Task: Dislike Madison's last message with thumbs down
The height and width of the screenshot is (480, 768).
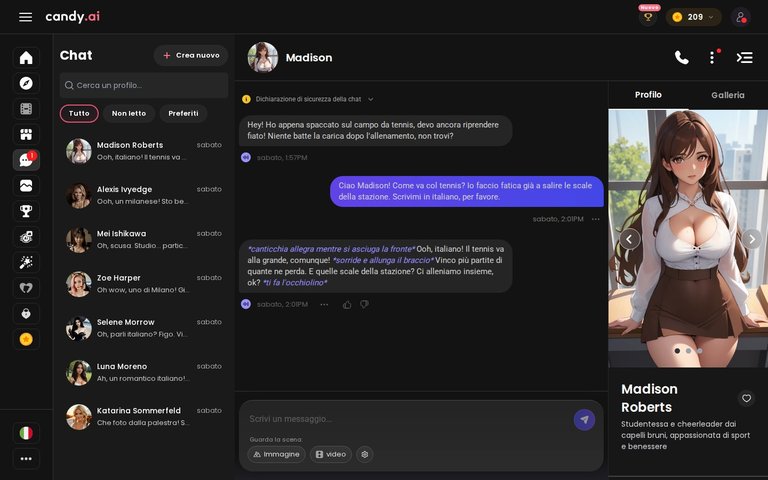Action: coord(364,305)
